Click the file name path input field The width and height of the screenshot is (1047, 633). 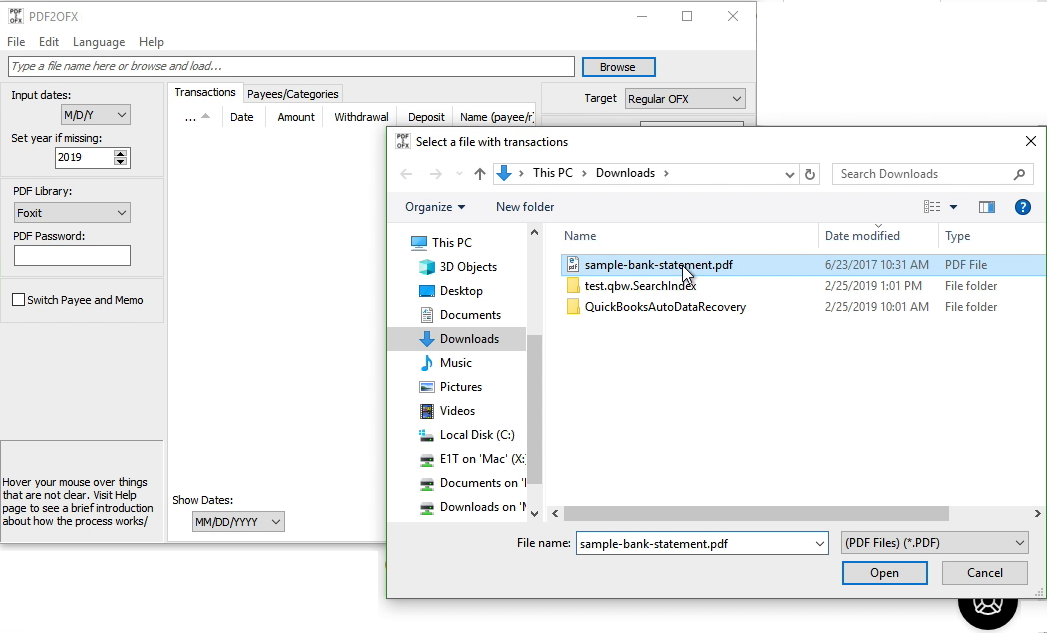pyautogui.click(x=291, y=66)
